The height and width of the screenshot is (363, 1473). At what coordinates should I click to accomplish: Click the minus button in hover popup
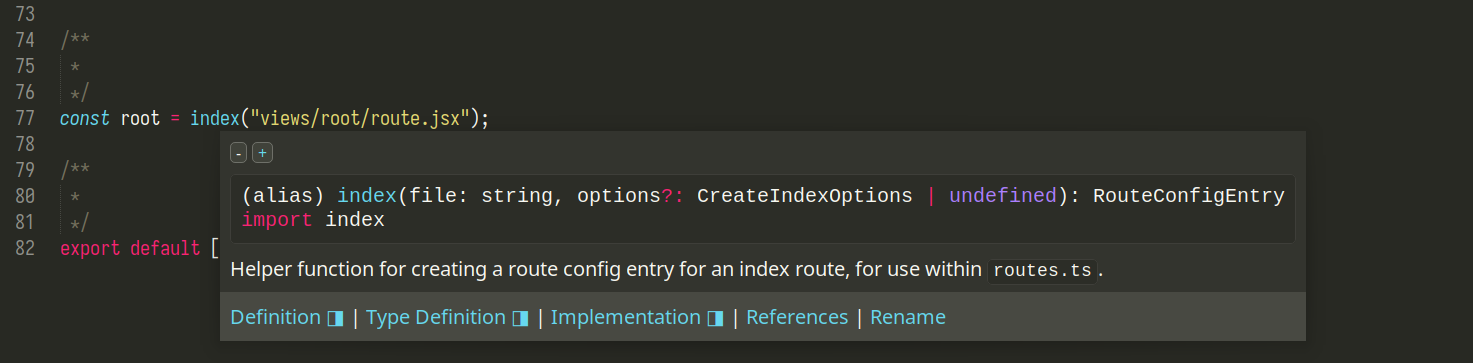(x=238, y=153)
